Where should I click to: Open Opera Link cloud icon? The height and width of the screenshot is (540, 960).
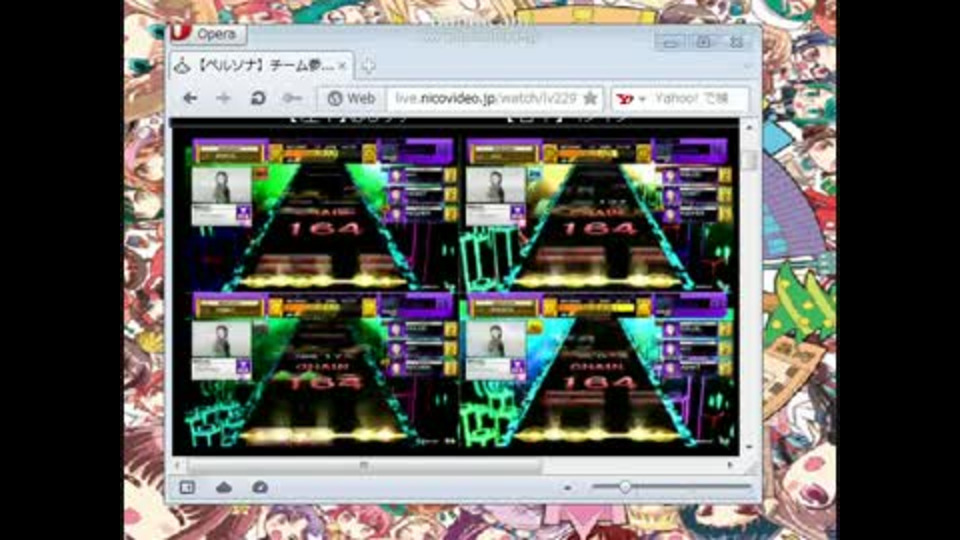223,487
